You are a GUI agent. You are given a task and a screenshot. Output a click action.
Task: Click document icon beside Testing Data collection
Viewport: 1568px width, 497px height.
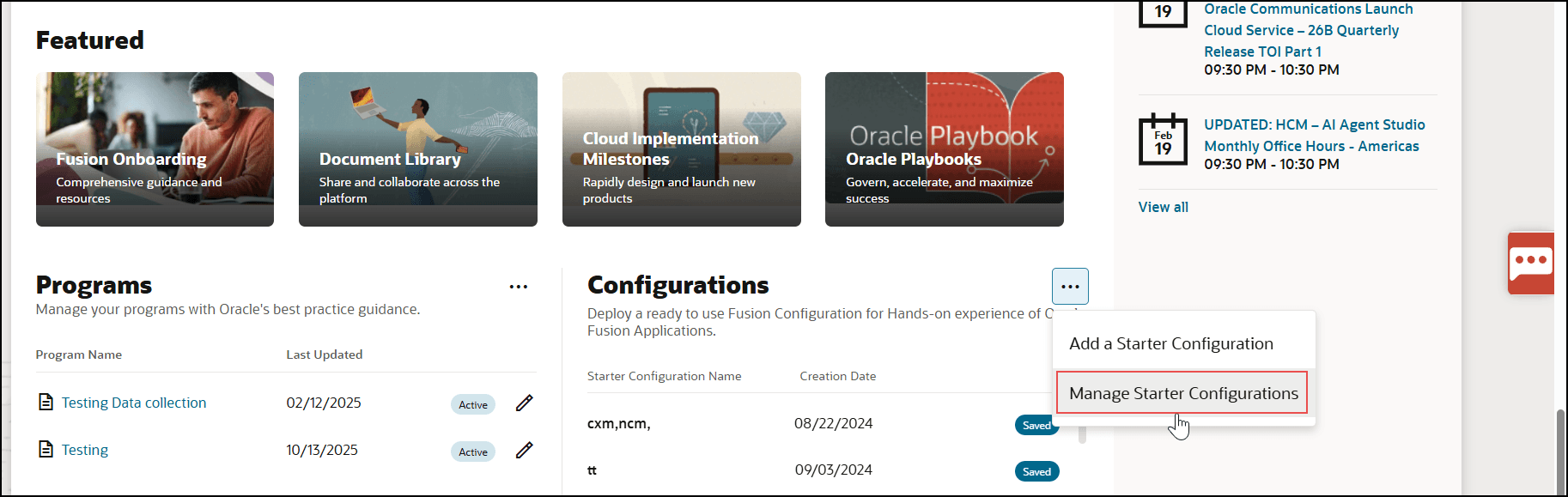click(x=46, y=402)
